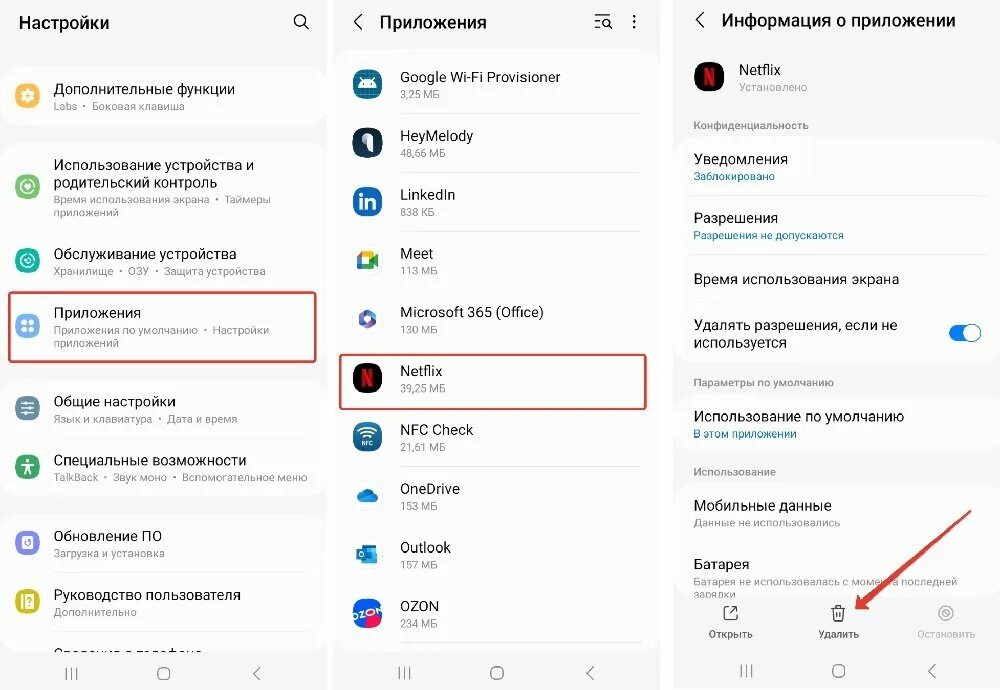Open Приложения settings entry

click(162, 327)
